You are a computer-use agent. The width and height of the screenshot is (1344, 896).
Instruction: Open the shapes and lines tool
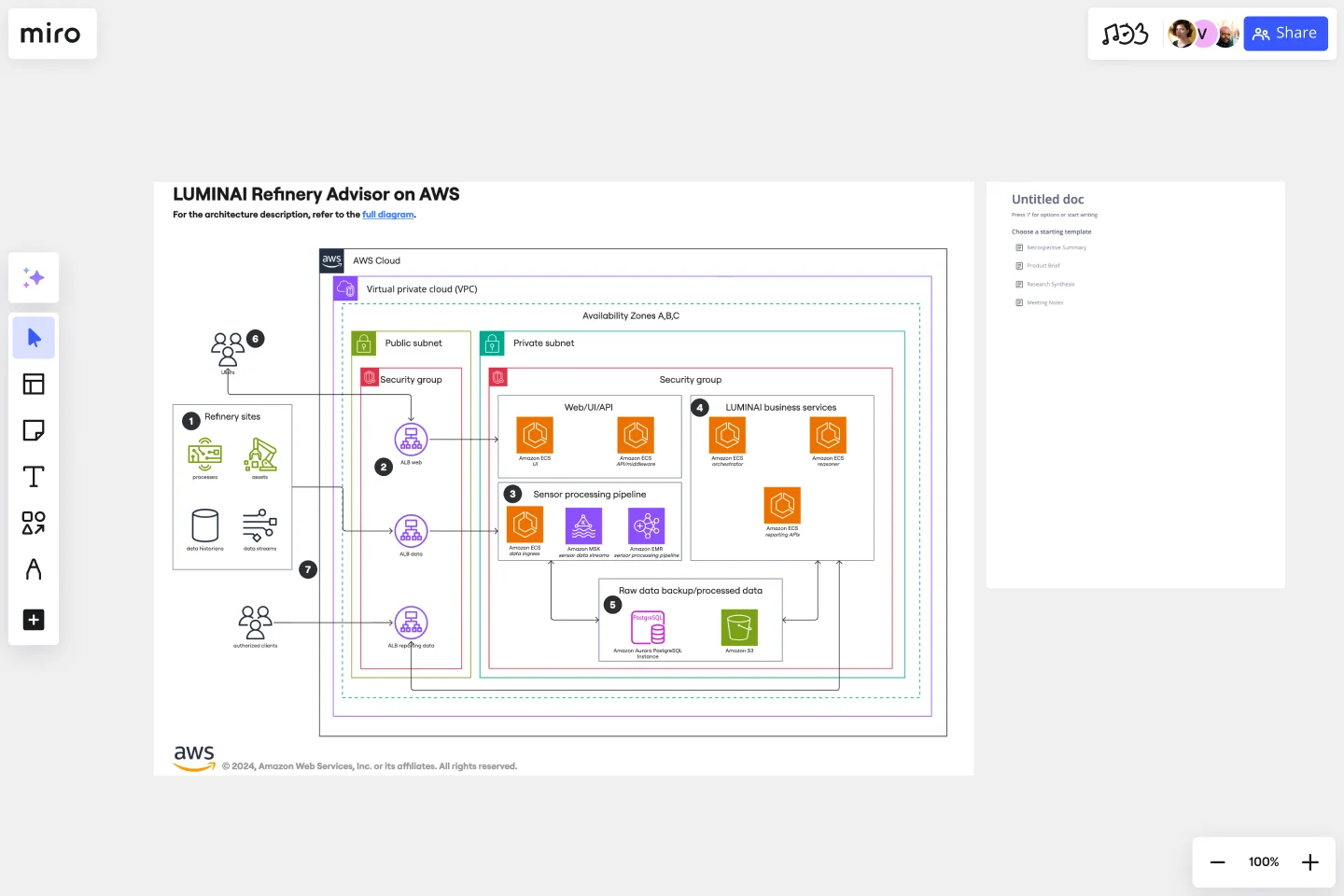coord(34,523)
